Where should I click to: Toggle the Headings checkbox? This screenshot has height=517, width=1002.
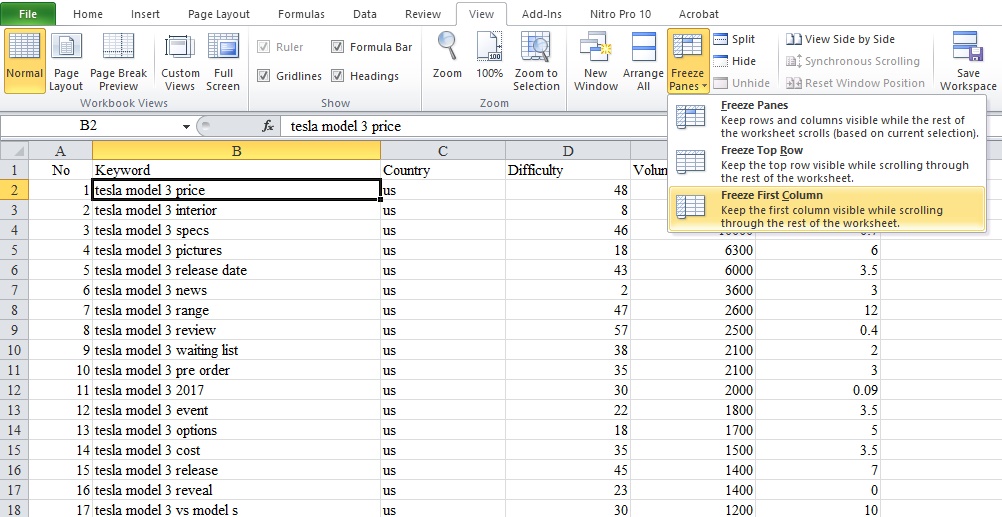click(x=337, y=75)
